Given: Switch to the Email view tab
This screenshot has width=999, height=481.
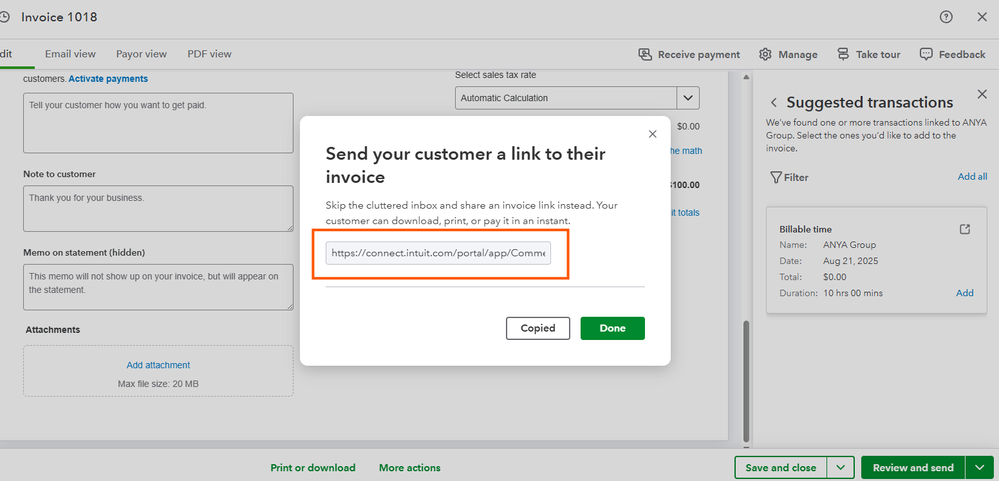Looking at the screenshot, I should click(x=70, y=54).
